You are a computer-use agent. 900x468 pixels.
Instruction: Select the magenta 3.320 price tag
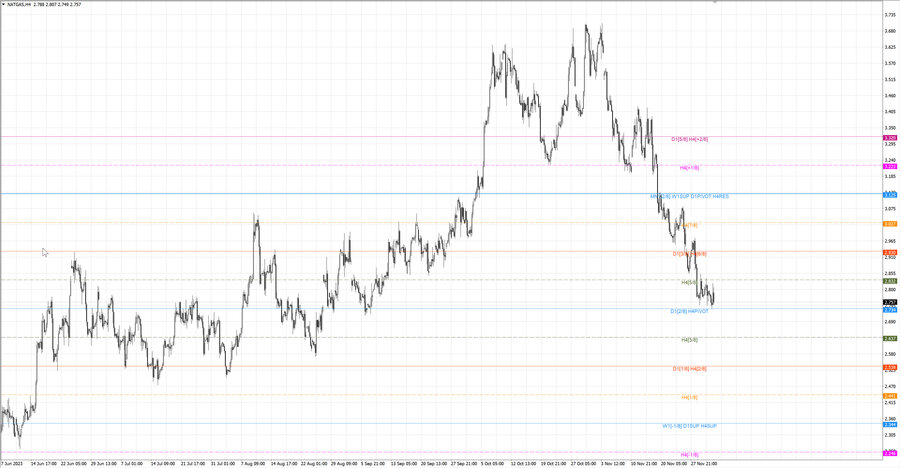pyautogui.click(x=890, y=138)
